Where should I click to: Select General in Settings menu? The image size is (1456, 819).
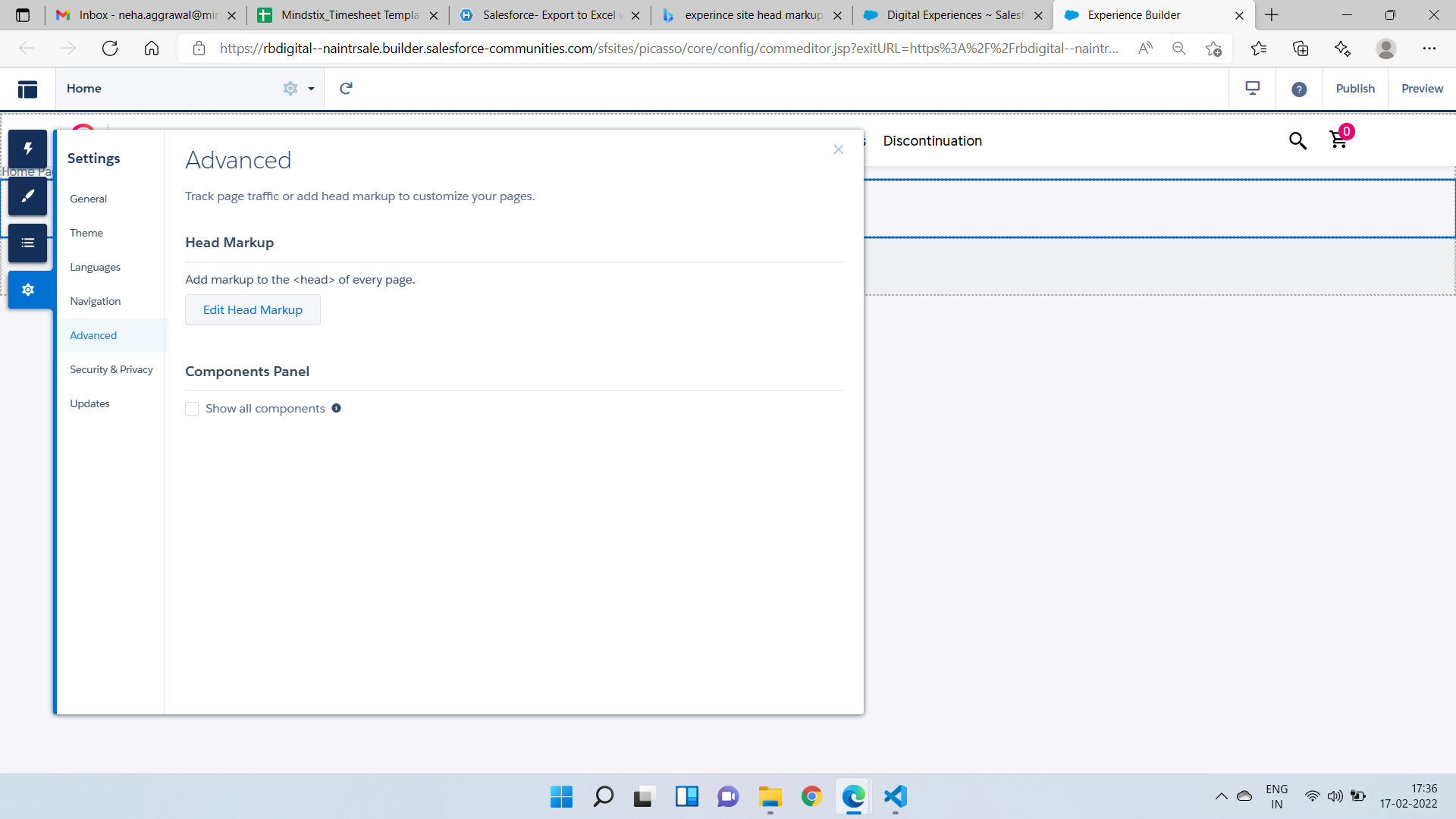coord(88,199)
